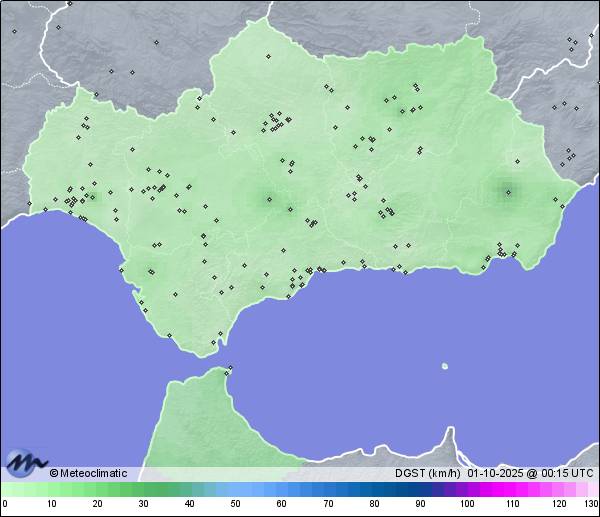Click the 01-10-2025 @ 00:15 UTC timestamp
This screenshot has width=600, height=517.
point(530,473)
